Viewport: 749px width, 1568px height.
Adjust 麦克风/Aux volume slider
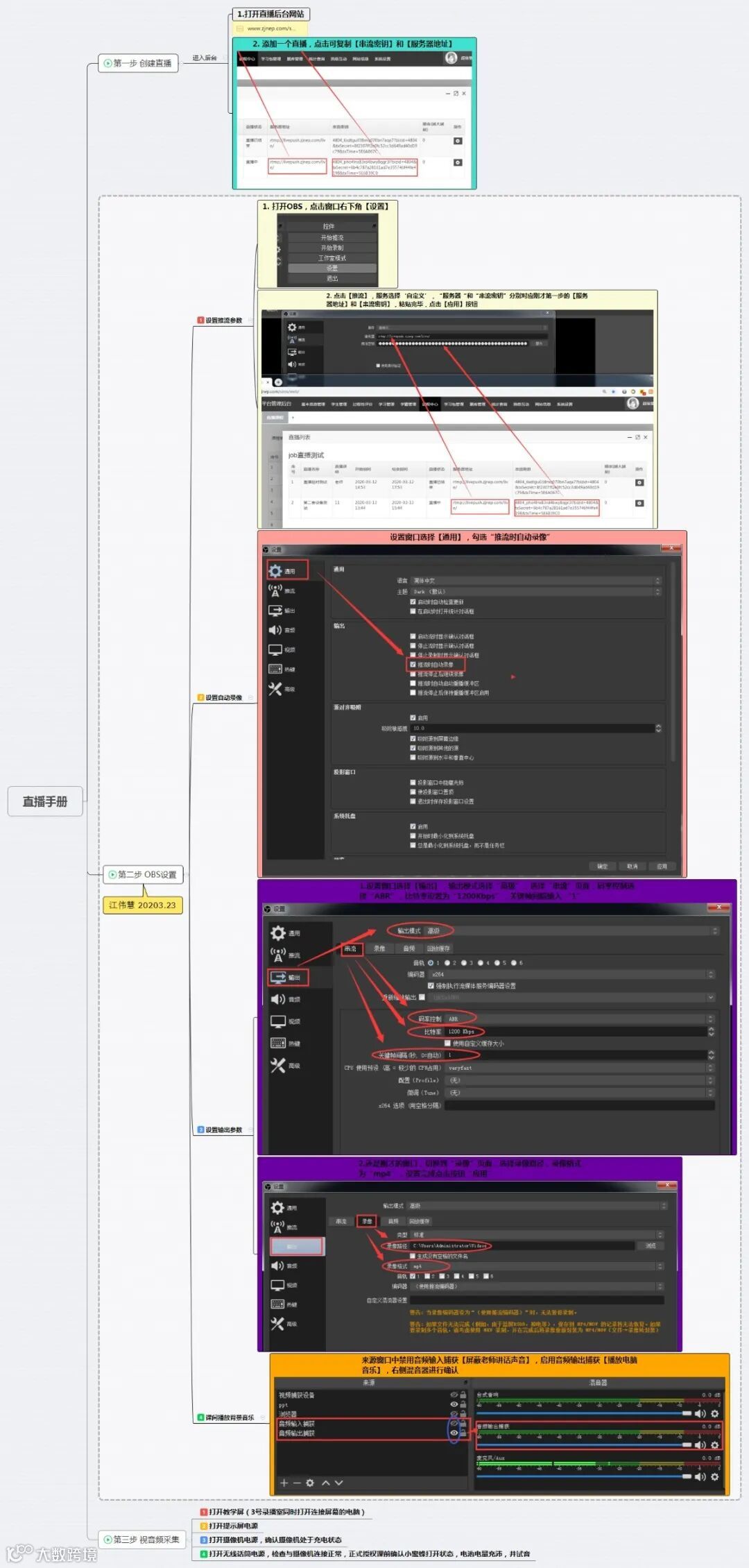pyautogui.click(x=584, y=1476)
